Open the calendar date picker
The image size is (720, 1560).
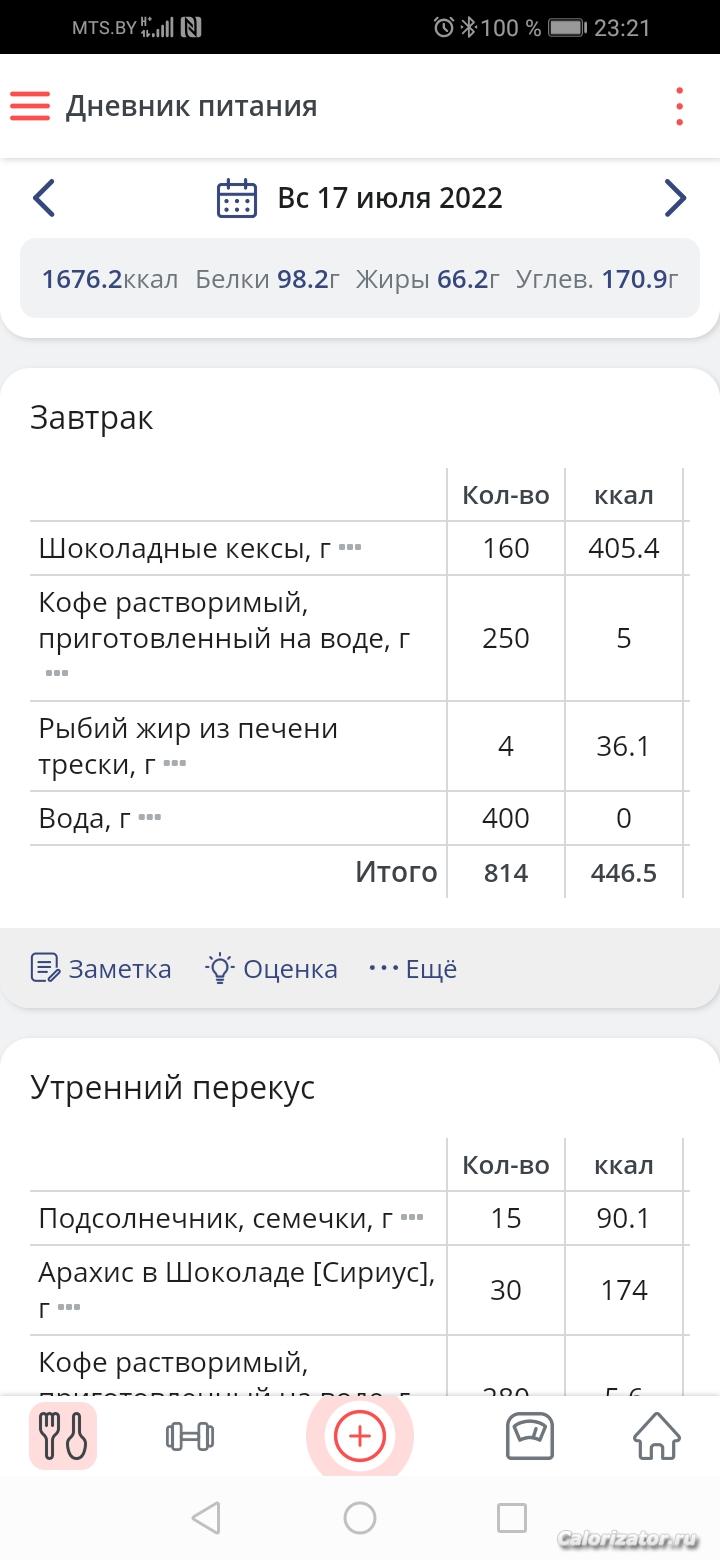pyautogui.click(x=237, y=198)
